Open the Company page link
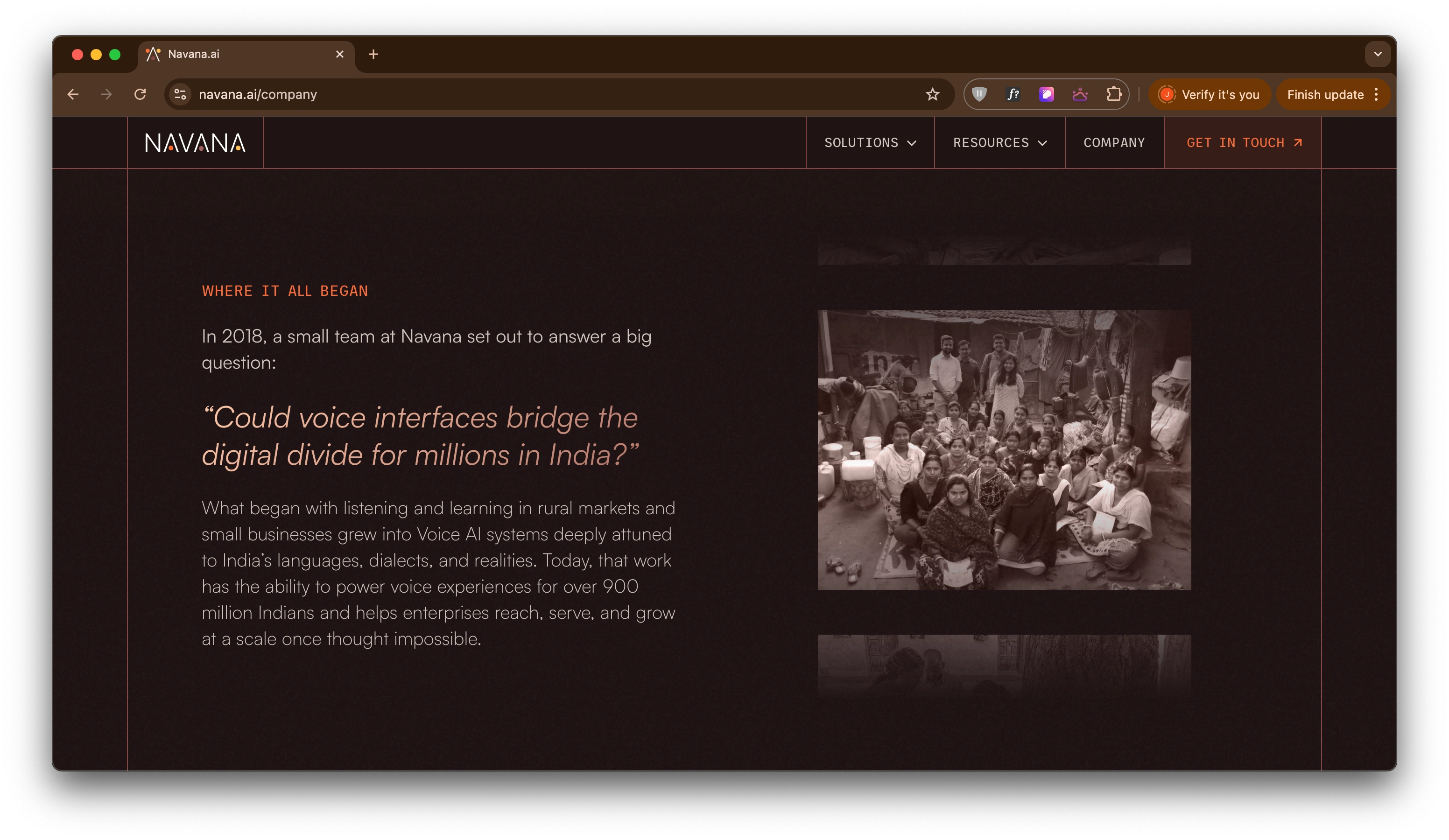Screen dimensions: 1449x840 click(x=1114, y=143)
